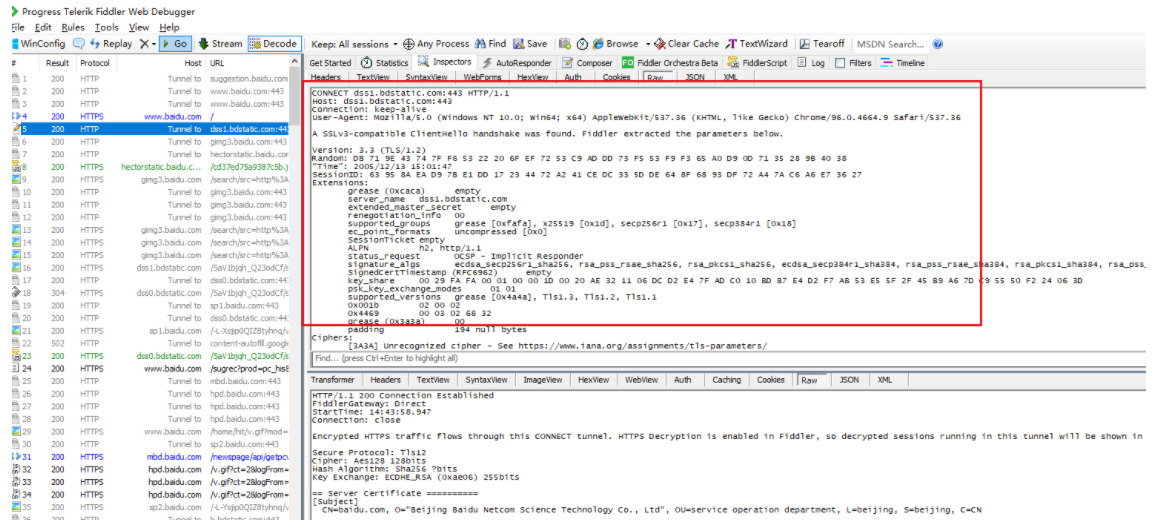Click the script icon of session 8
The image size is (1152, 520).
(15, 167)
